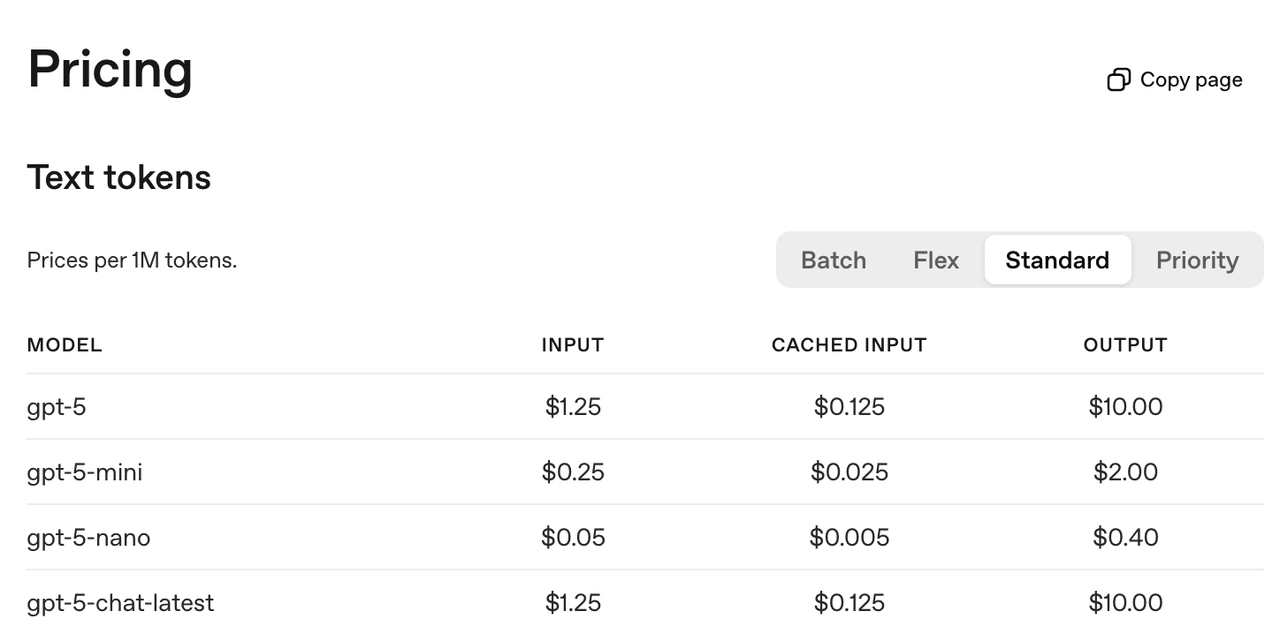Click the CACHED INPUT column header
1280x634 pixels.
(849, 345)
